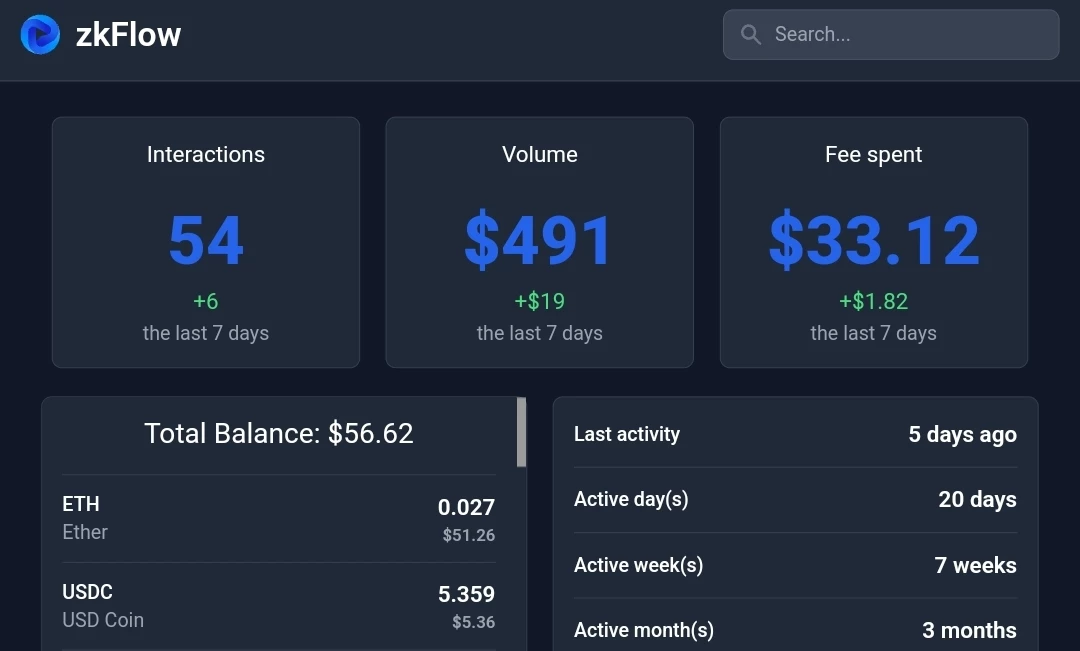Open the zkFlow title link
This screenshot has height=651, width=1080.
pyautogui.click(x=128, y=34)
